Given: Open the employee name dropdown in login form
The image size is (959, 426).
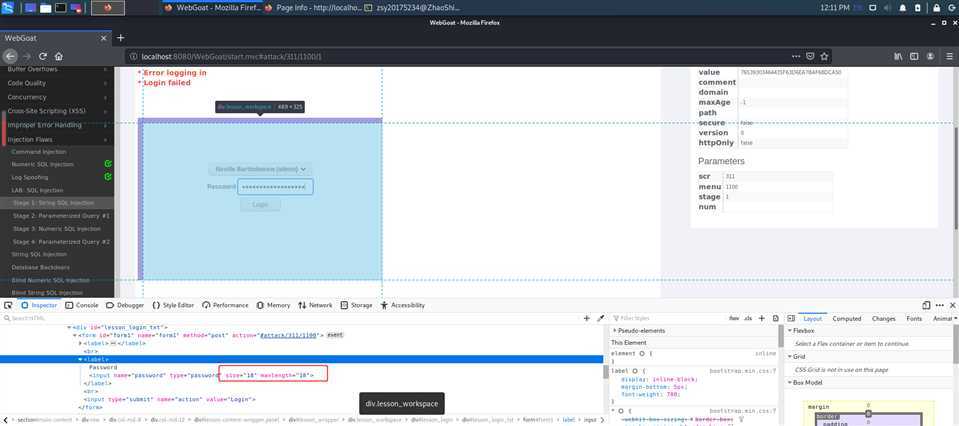Looking at the screenshot, I should (260, 169).
